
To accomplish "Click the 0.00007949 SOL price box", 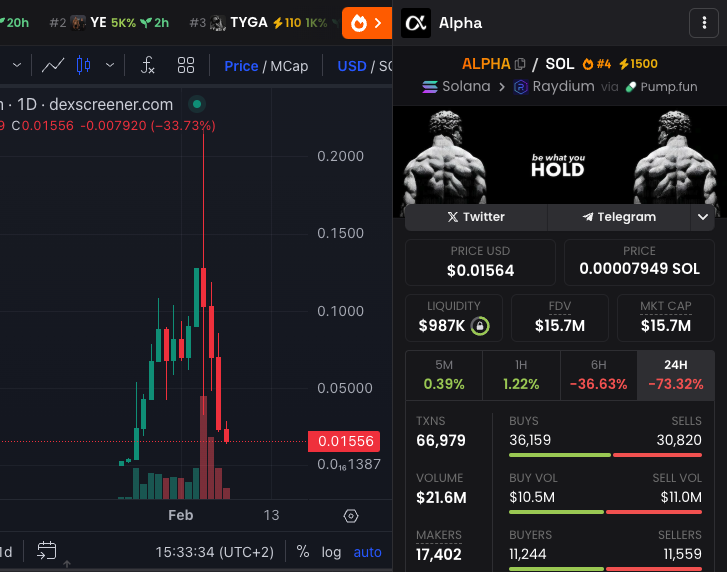I will click(639, 262).
